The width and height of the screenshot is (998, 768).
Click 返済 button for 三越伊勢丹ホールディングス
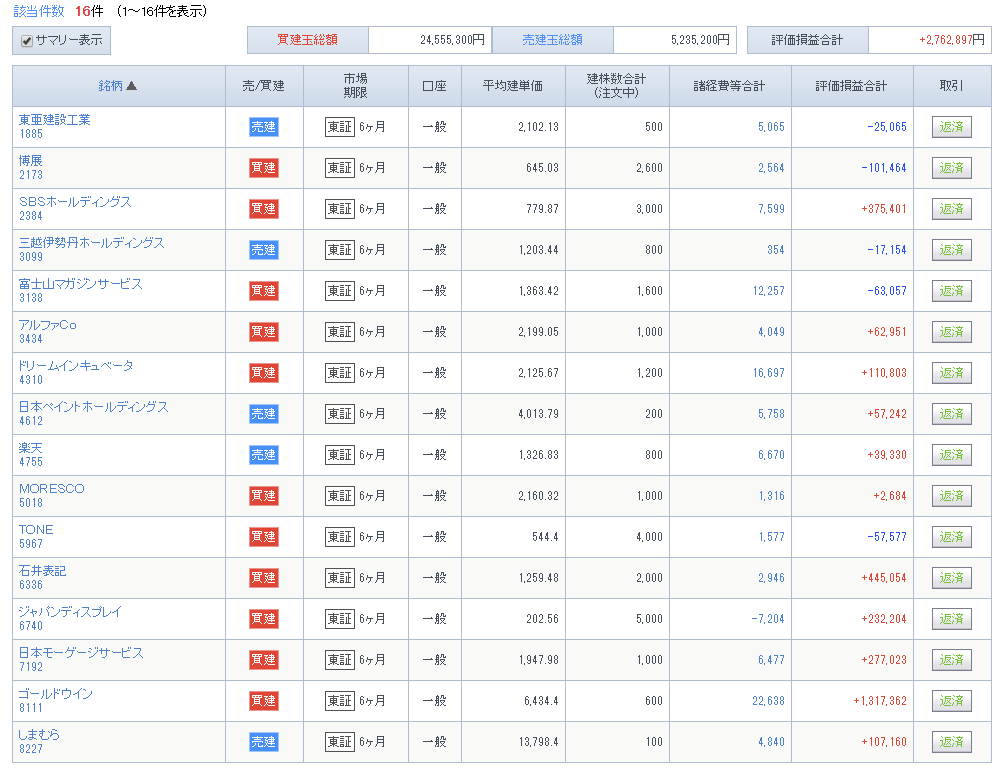(x=952, y=250)
